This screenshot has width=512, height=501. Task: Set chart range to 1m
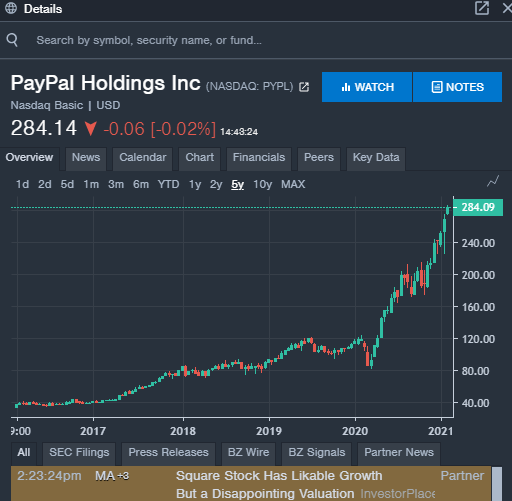(x=91, y=184)
